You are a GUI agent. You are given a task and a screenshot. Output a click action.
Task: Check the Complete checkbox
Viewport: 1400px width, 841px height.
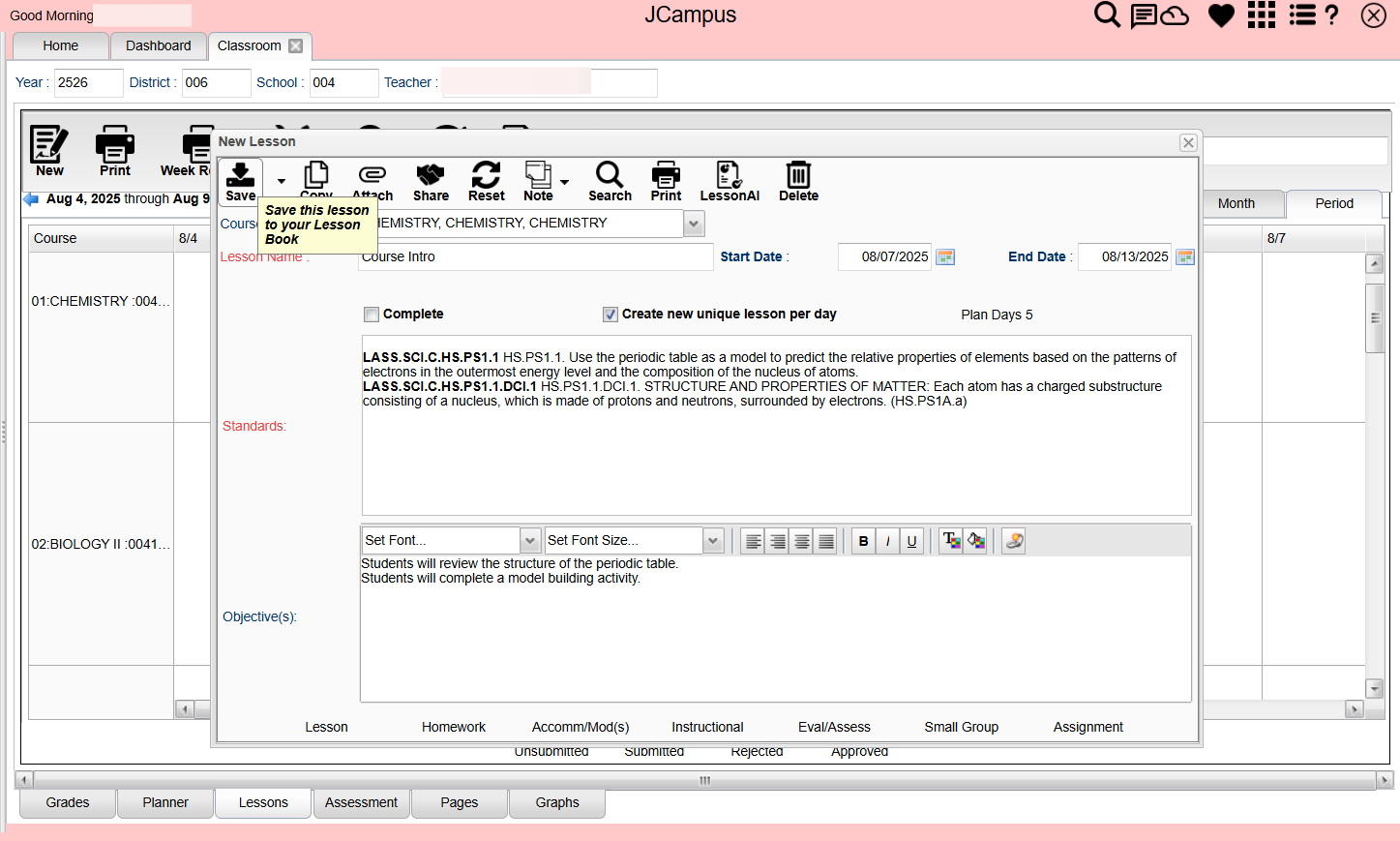[x=372, y=314]
